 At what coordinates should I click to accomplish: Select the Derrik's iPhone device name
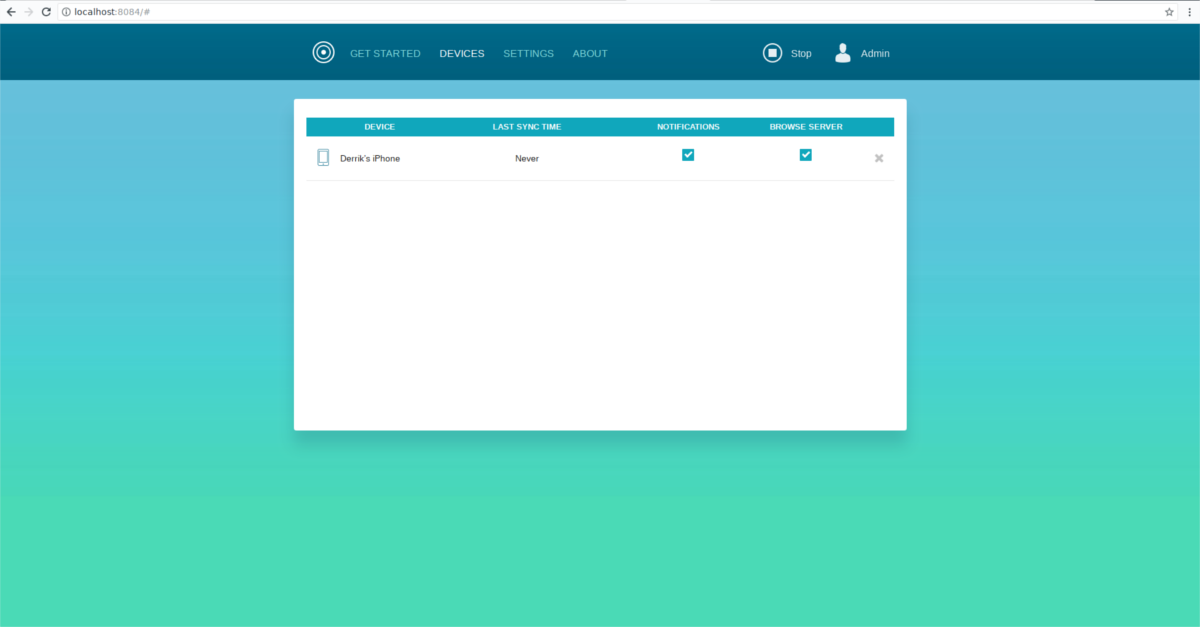(x=370, y=159)
